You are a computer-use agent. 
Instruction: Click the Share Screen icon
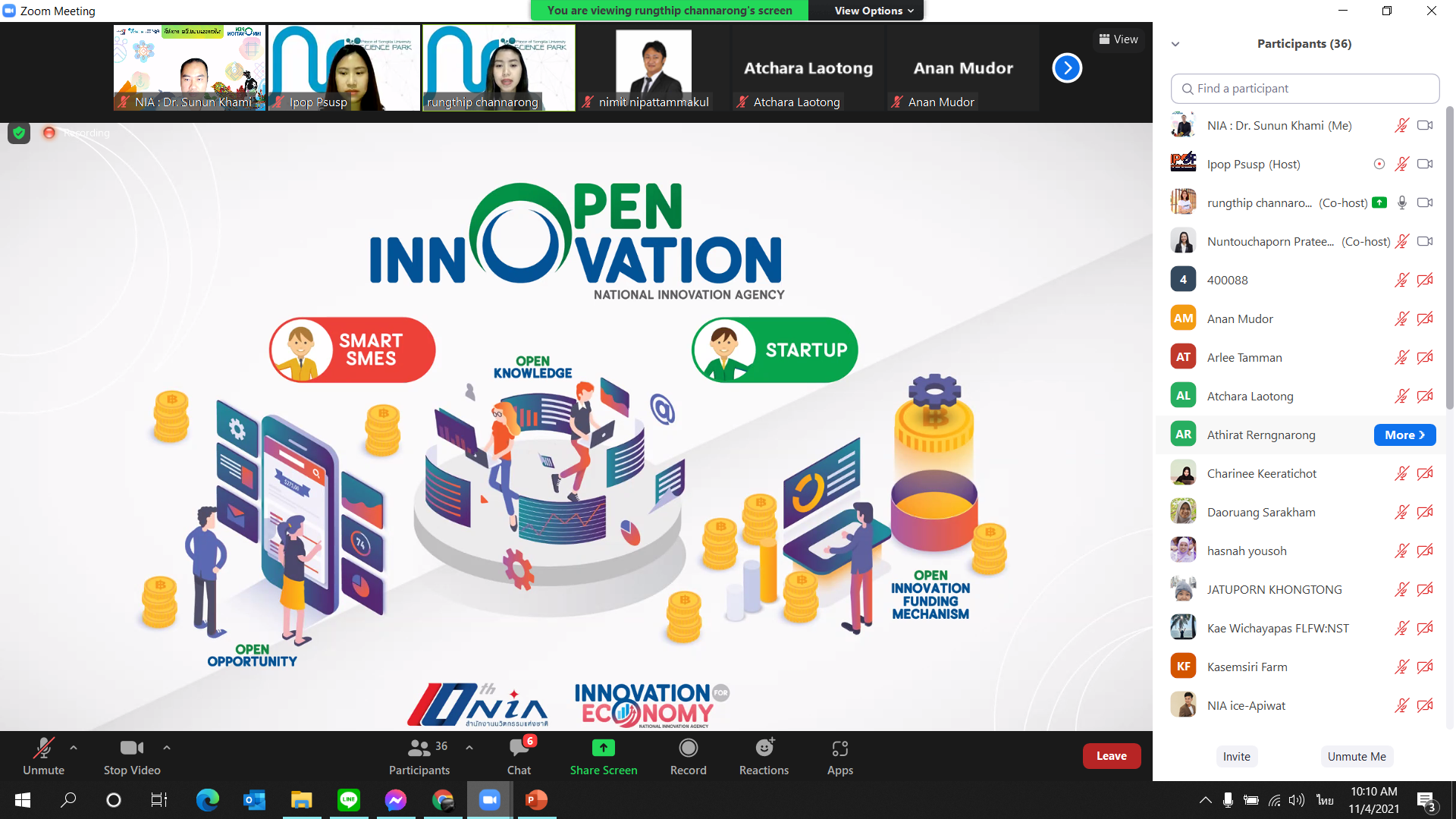pos(604,748)
